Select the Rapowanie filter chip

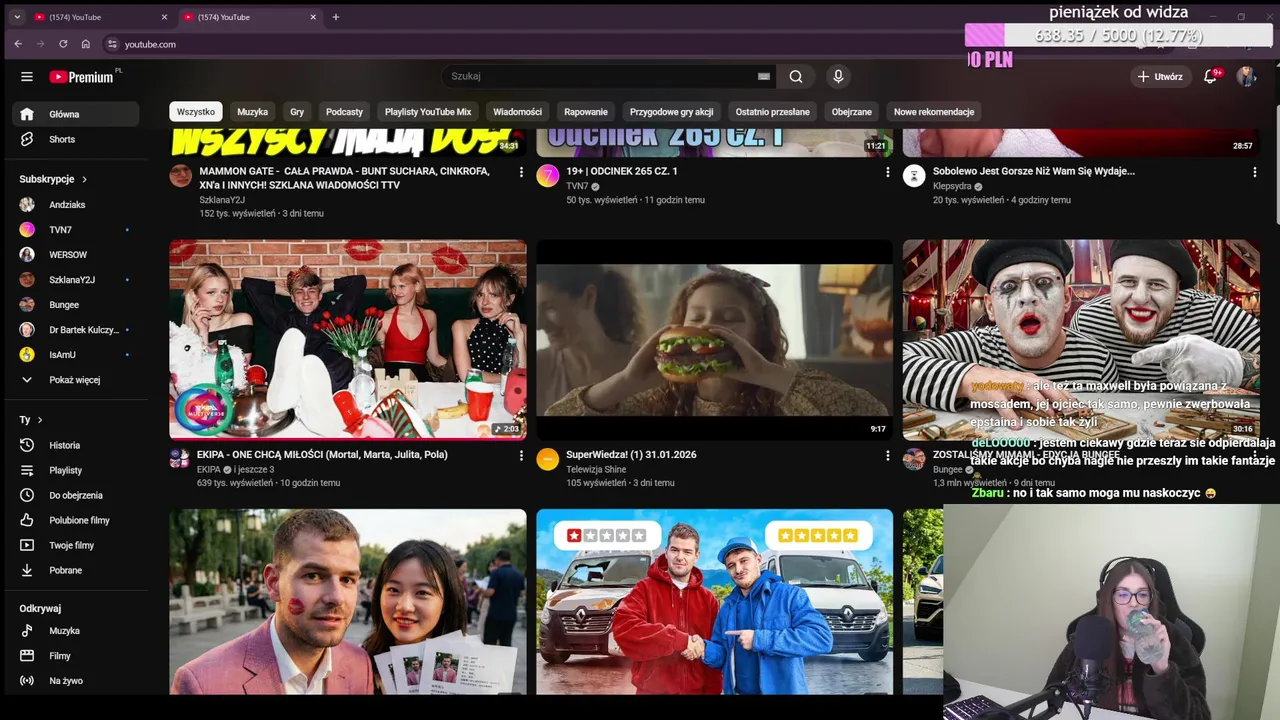(586, 112)
